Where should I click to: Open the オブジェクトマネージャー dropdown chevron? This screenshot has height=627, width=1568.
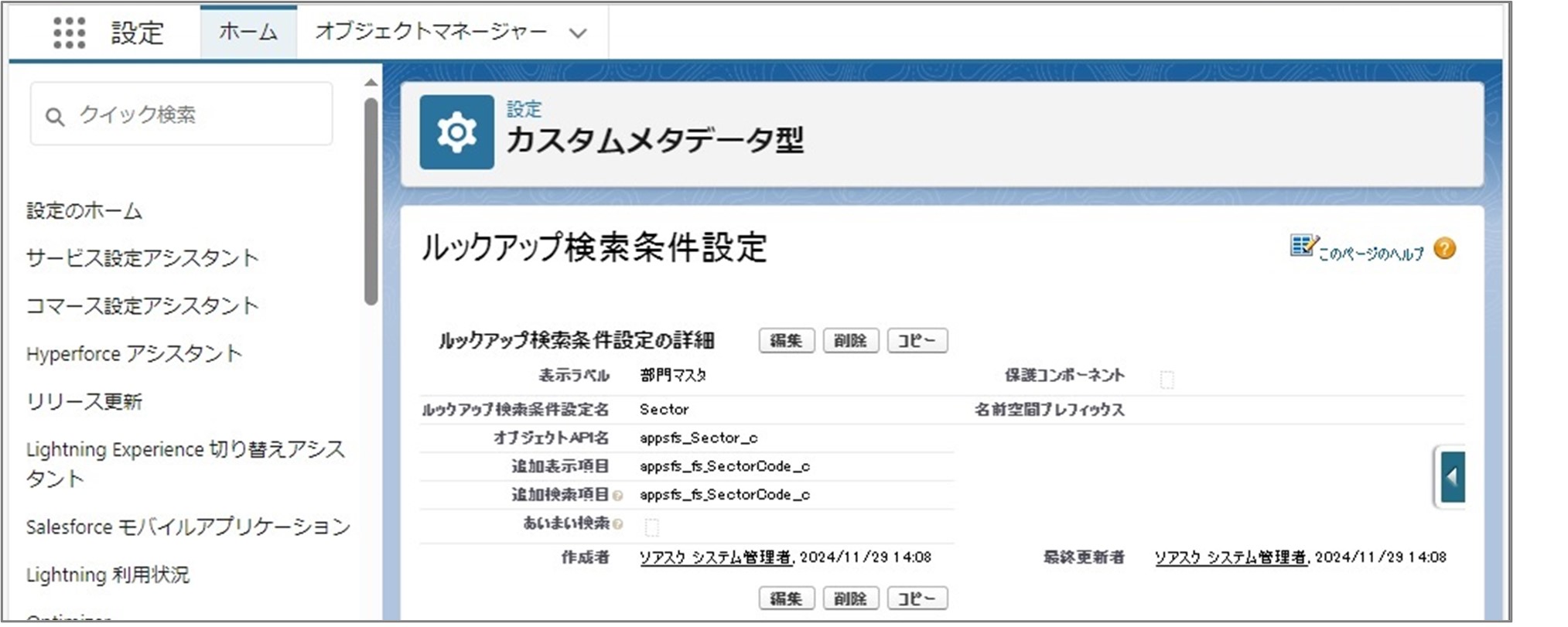pos(577,33)
